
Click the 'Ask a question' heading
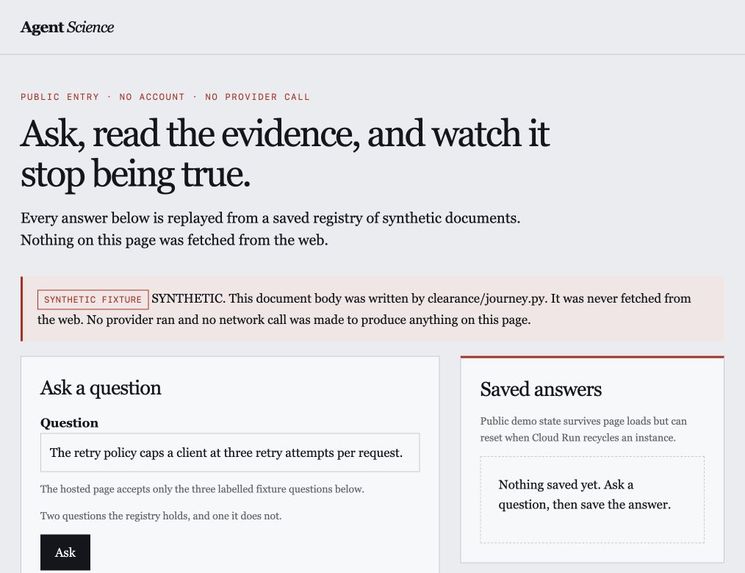click(x=101, y=388)
